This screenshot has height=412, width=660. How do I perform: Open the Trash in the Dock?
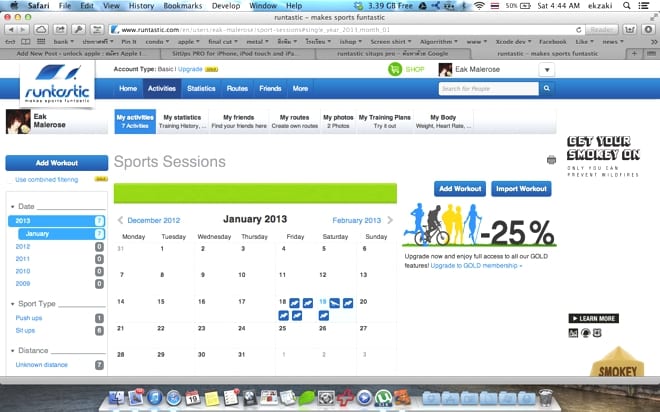[545, 397]
